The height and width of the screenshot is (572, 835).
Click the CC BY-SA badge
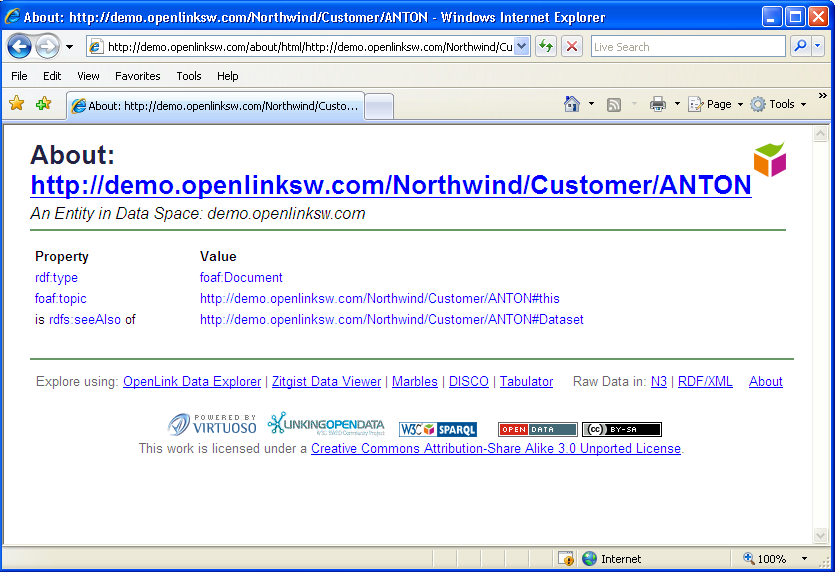tap(622, 429)
